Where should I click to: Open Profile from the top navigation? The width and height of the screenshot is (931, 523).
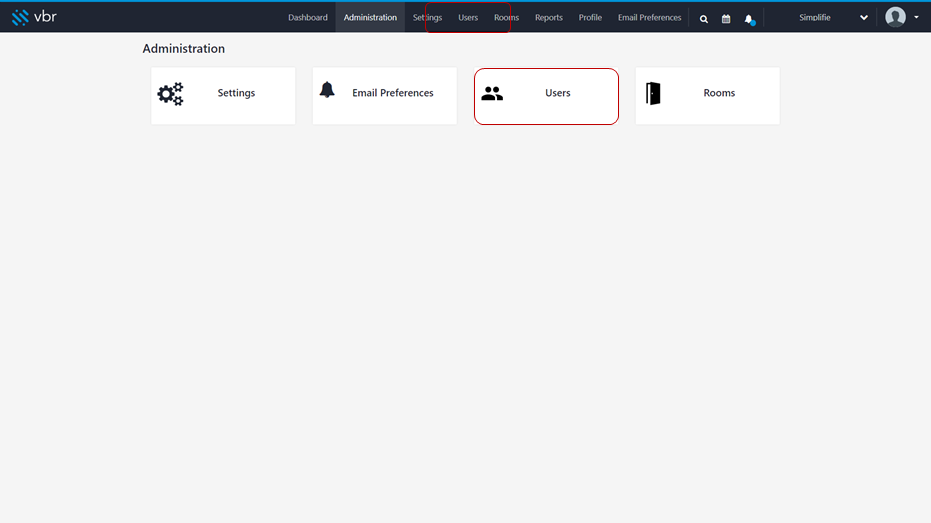(590, 18)
